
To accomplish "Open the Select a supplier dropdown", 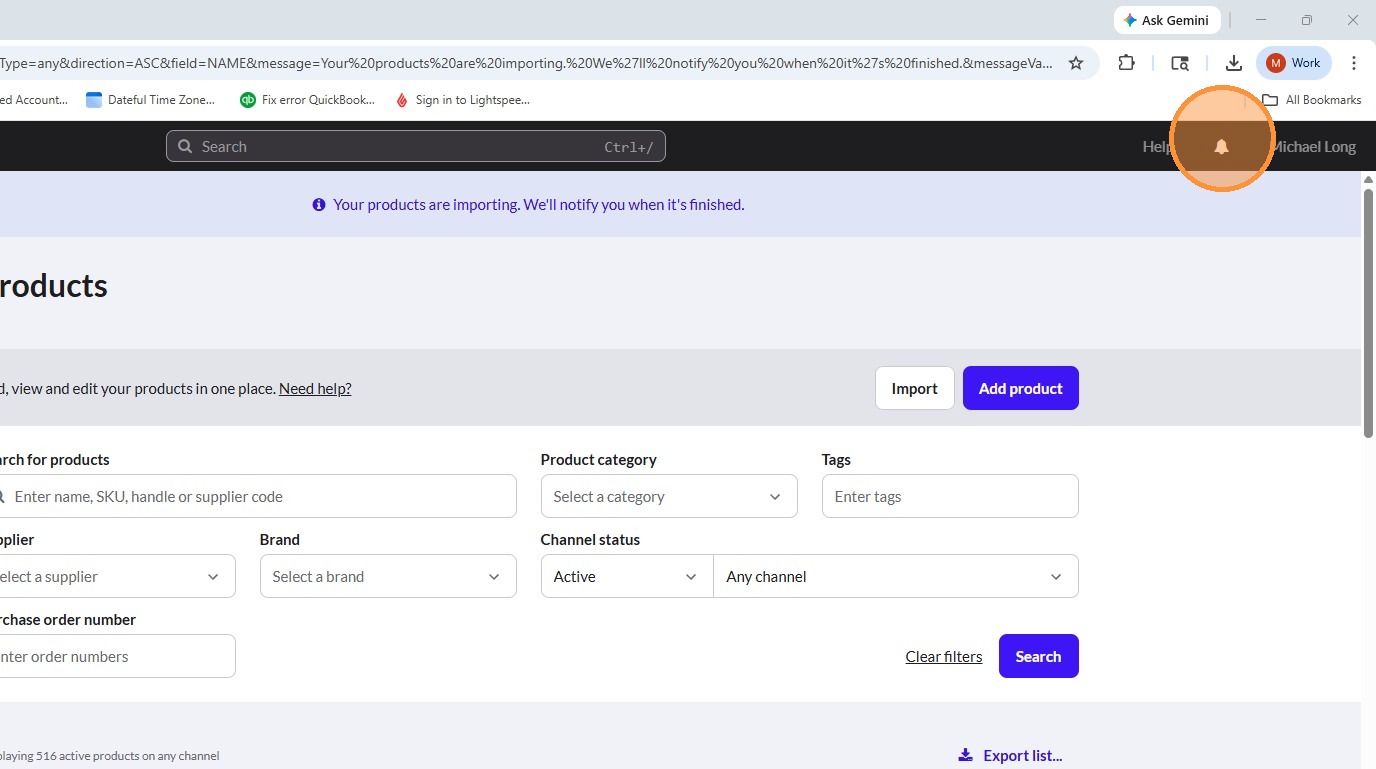I will point(116,576).
